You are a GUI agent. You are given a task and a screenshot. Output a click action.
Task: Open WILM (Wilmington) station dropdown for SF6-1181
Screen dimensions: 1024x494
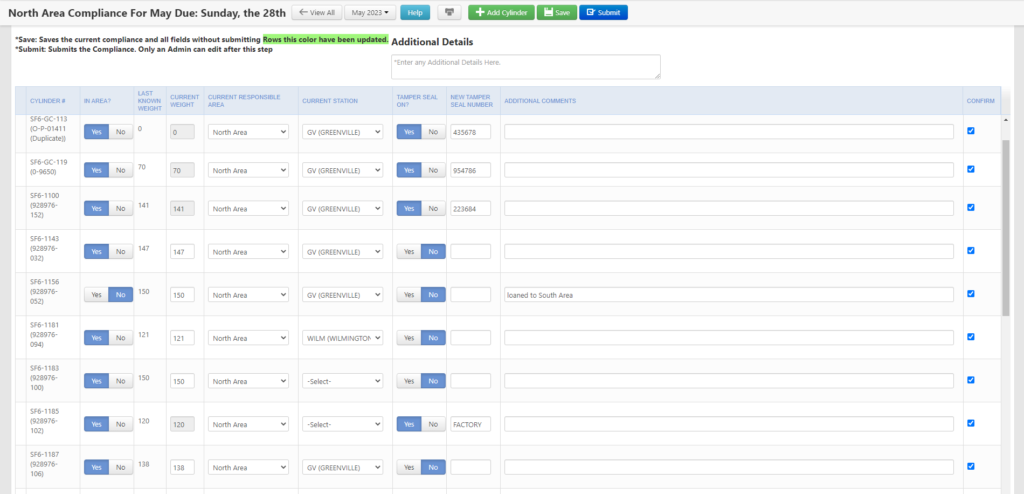[x=341, y=338]
